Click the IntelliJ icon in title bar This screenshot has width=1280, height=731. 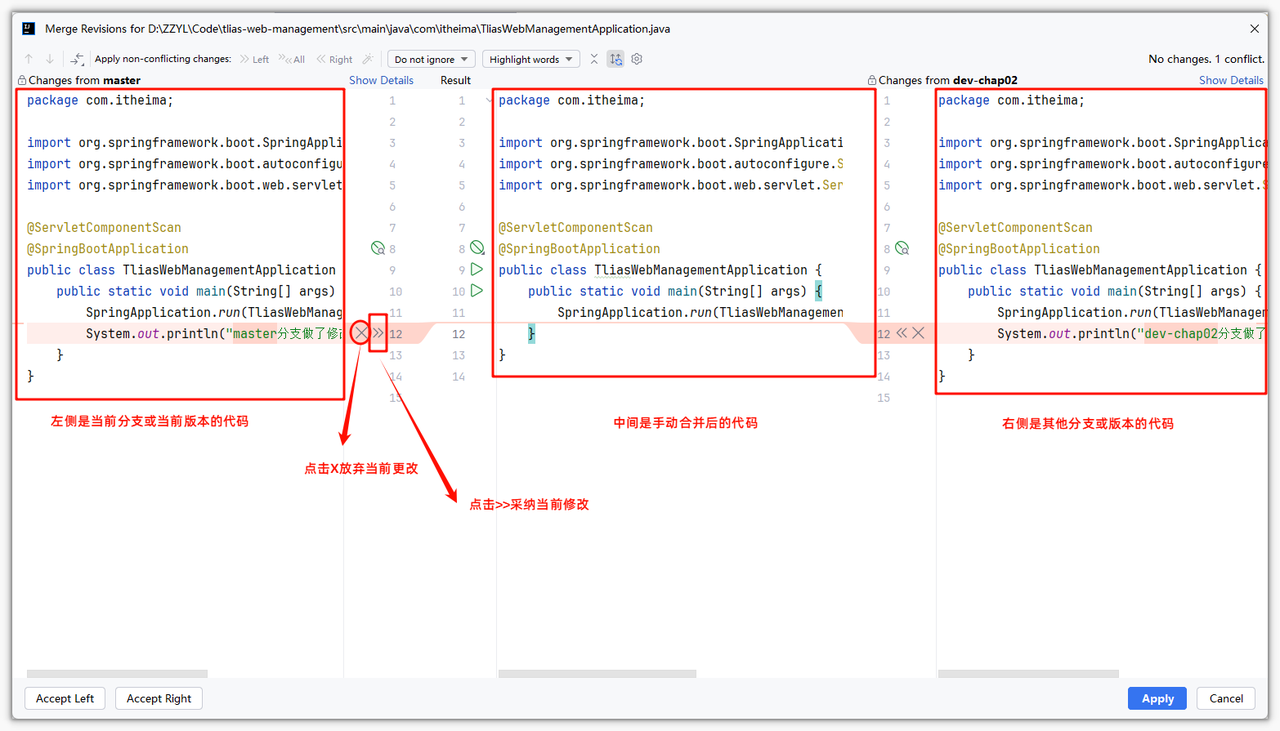tap(28, 29)
